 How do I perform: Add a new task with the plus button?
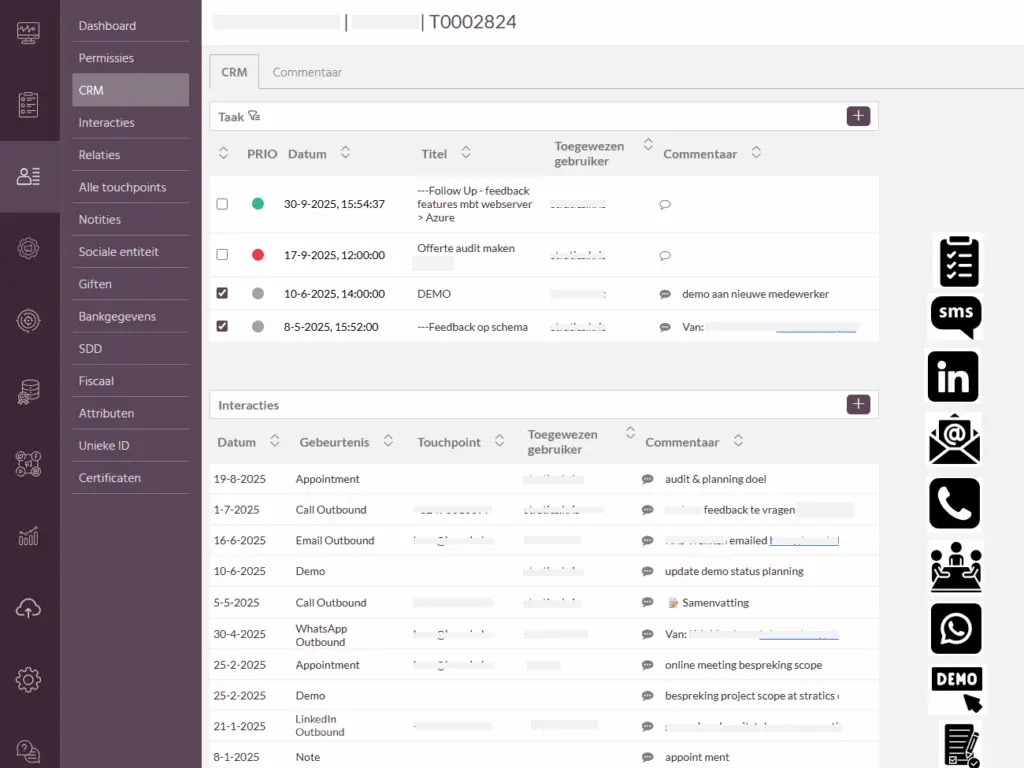point(858,116)
